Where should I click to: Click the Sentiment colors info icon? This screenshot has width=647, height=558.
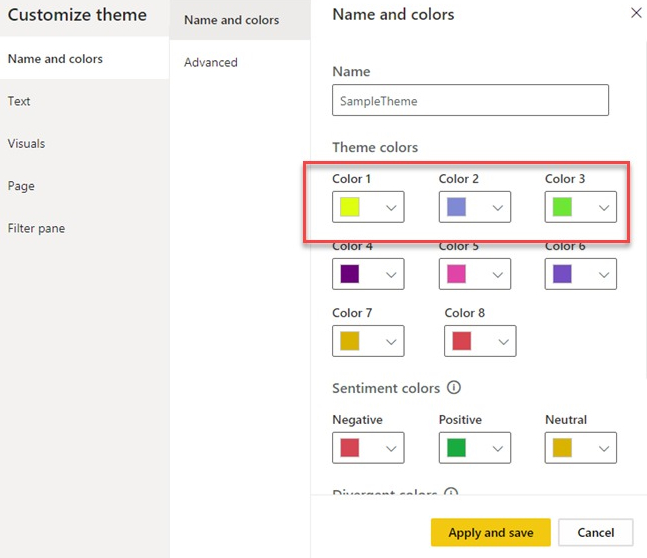[x=454, y=388]
